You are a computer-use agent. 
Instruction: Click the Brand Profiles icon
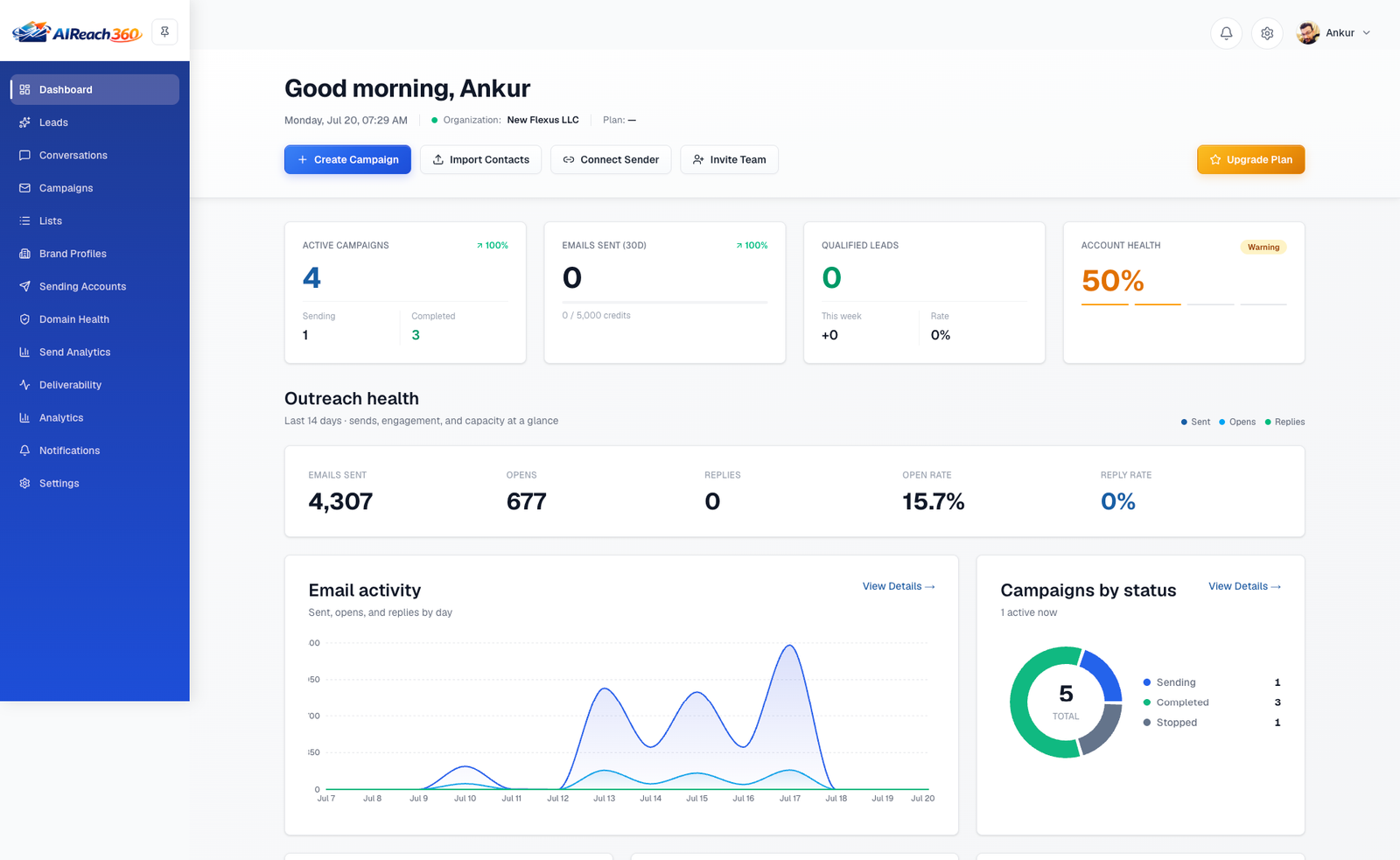coord(24,254)
